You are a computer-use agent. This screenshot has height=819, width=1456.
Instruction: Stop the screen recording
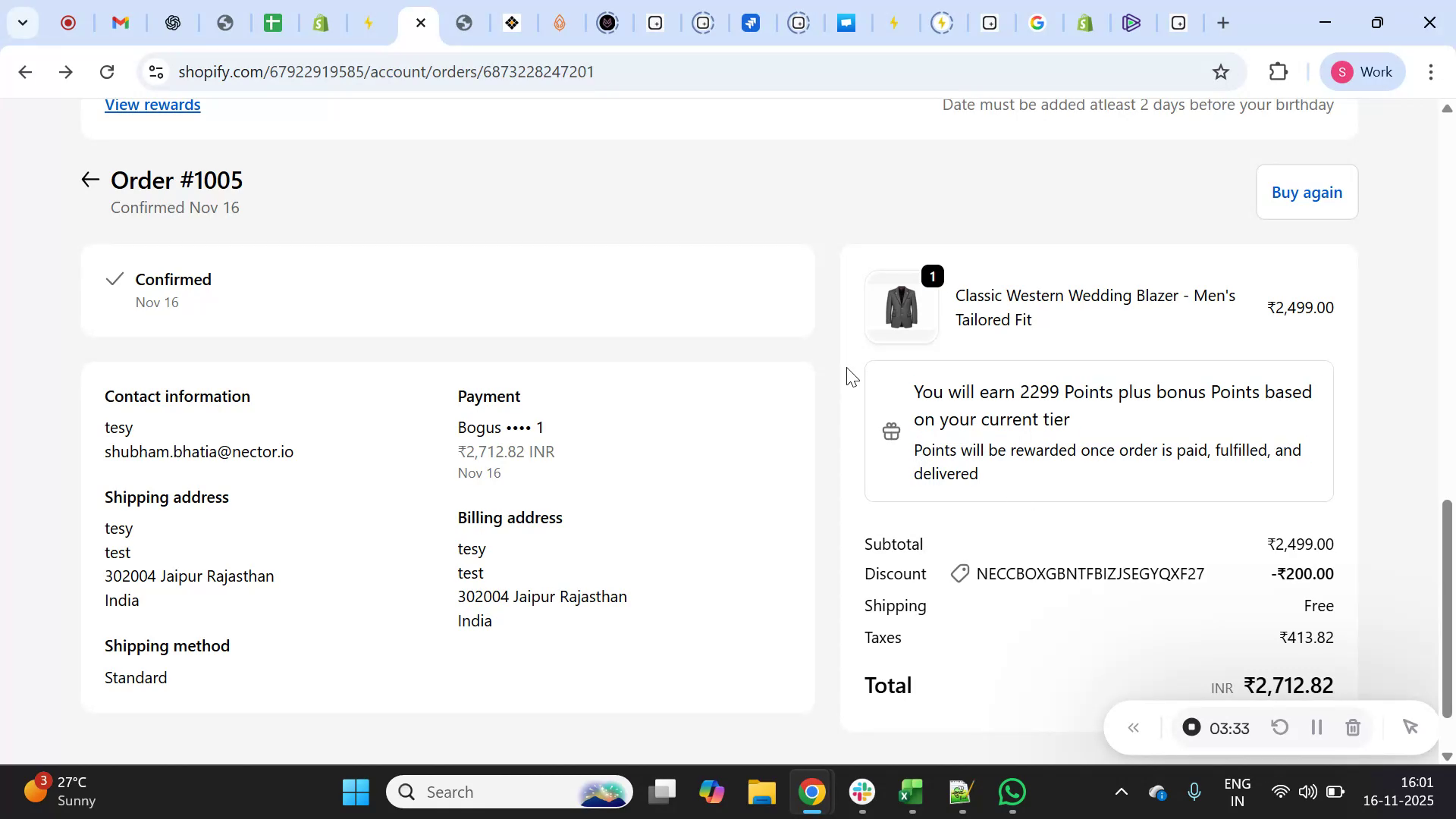click(x=1191, y=727)
